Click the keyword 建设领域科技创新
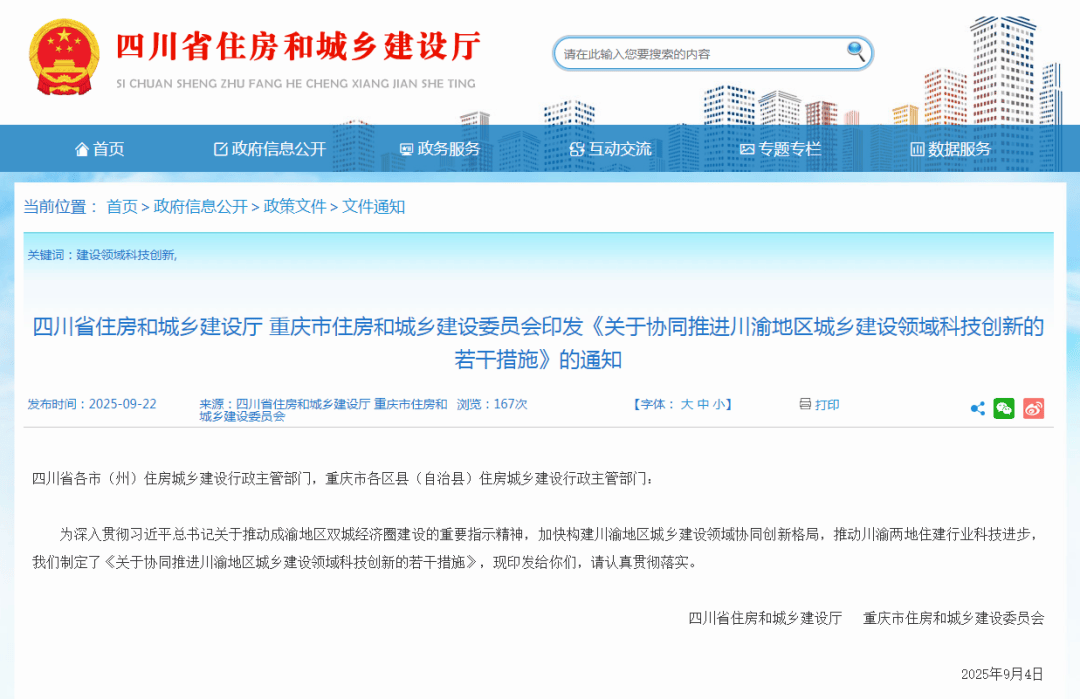This screenshot has width=1080, height=699. coord(125,255)
